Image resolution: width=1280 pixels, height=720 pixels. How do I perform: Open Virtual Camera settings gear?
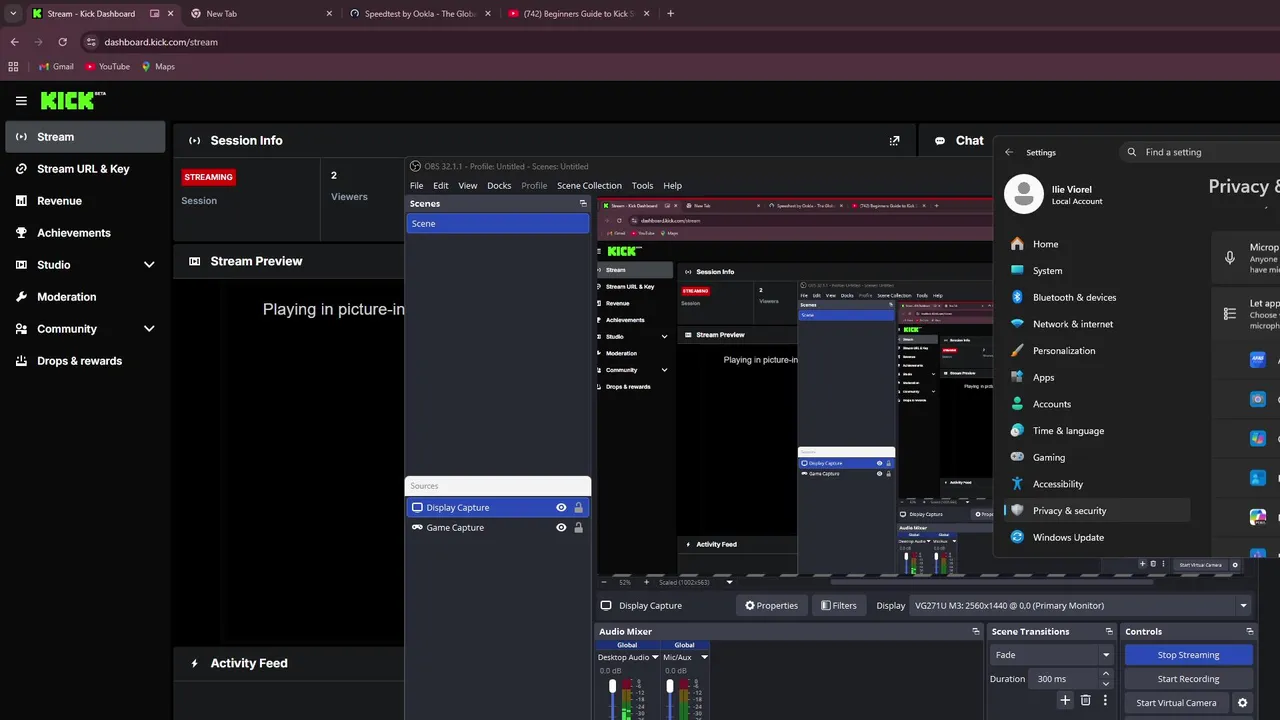pyautogui.click(x=1243, y=703)
